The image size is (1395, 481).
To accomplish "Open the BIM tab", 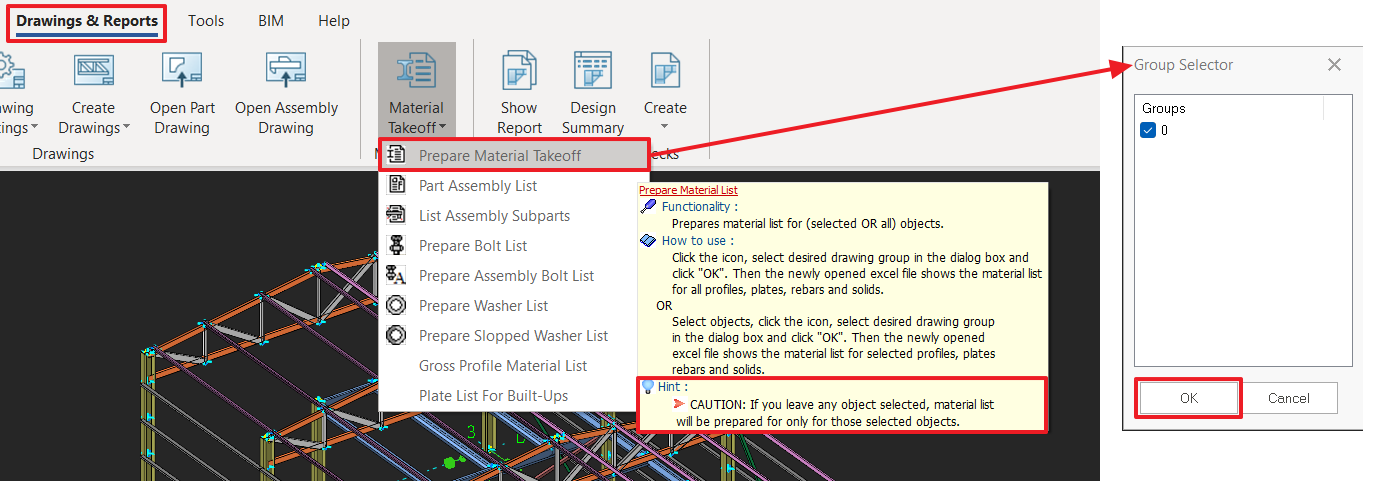I will click(x=270, y=21).
